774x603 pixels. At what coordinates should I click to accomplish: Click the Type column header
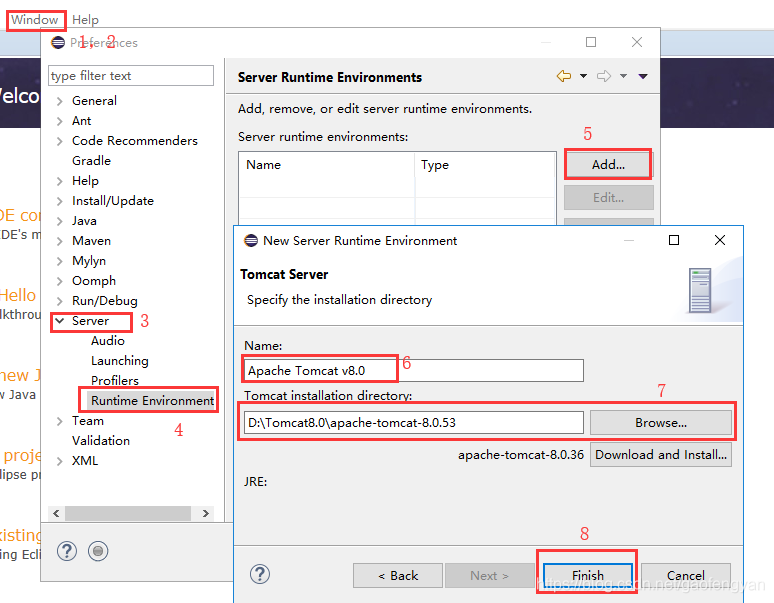tap(485, 164)
